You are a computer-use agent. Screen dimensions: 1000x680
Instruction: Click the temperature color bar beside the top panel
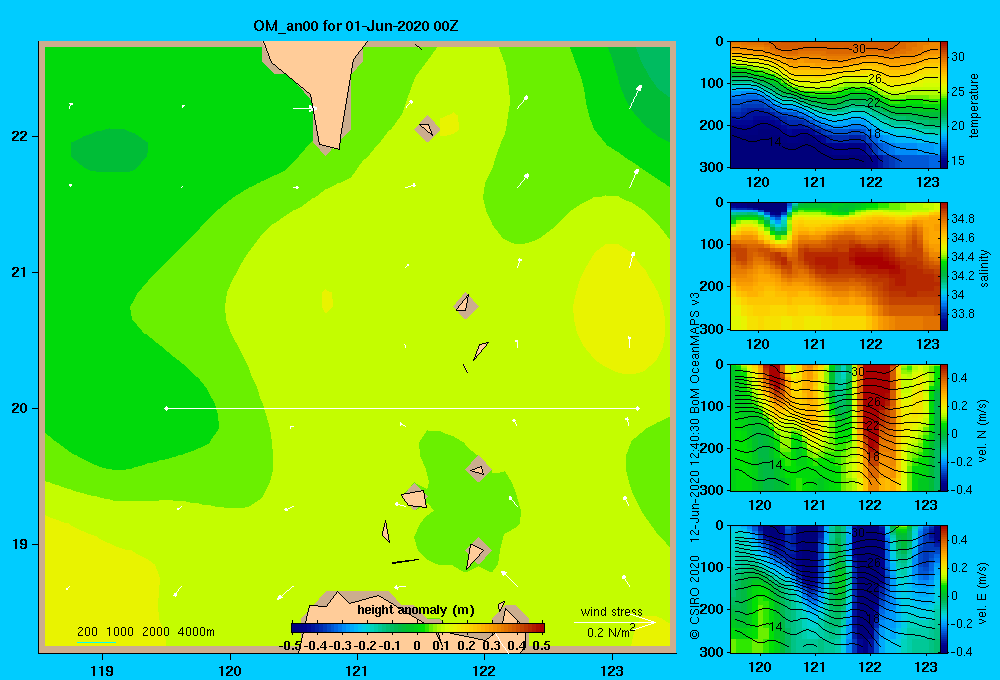944,105
